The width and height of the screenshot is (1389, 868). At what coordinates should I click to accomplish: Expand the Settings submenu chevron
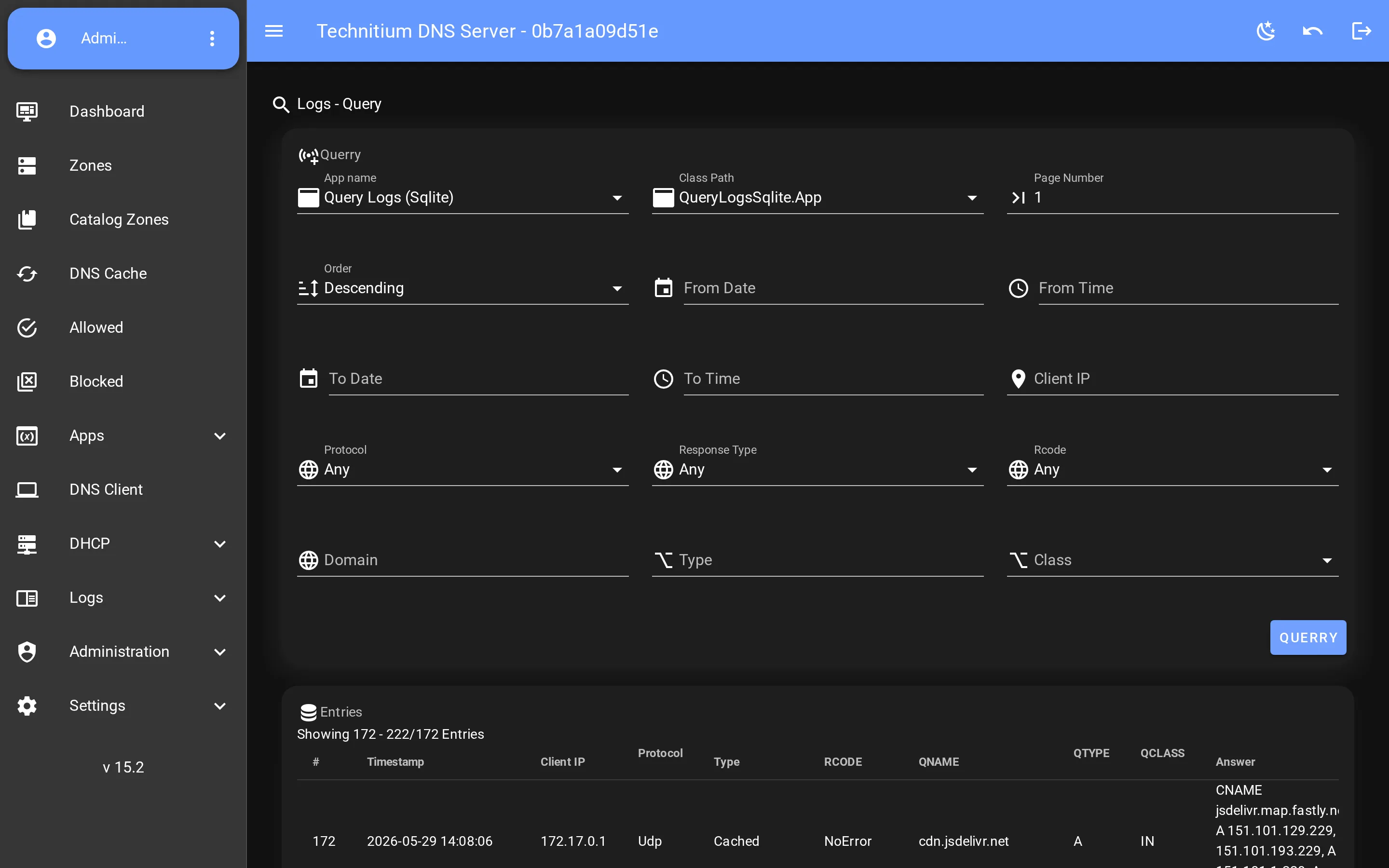pyautogui.click(x=220, y=705)
